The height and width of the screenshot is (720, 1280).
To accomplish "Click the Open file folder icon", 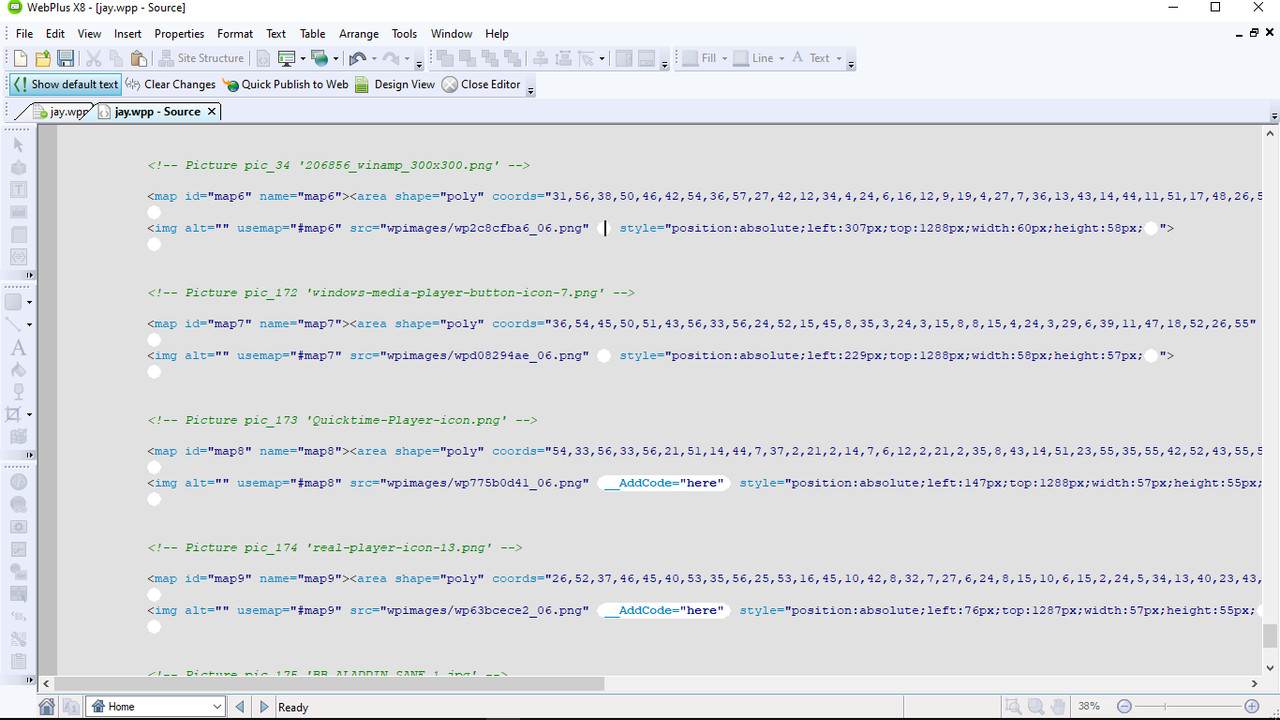I will [x=43, y=59].
